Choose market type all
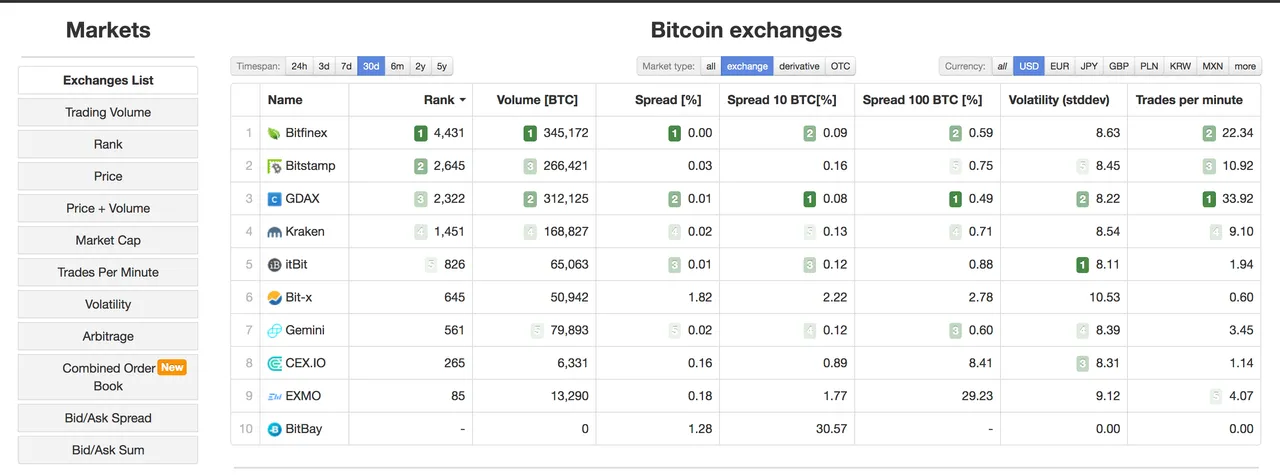 pos(710,66)
